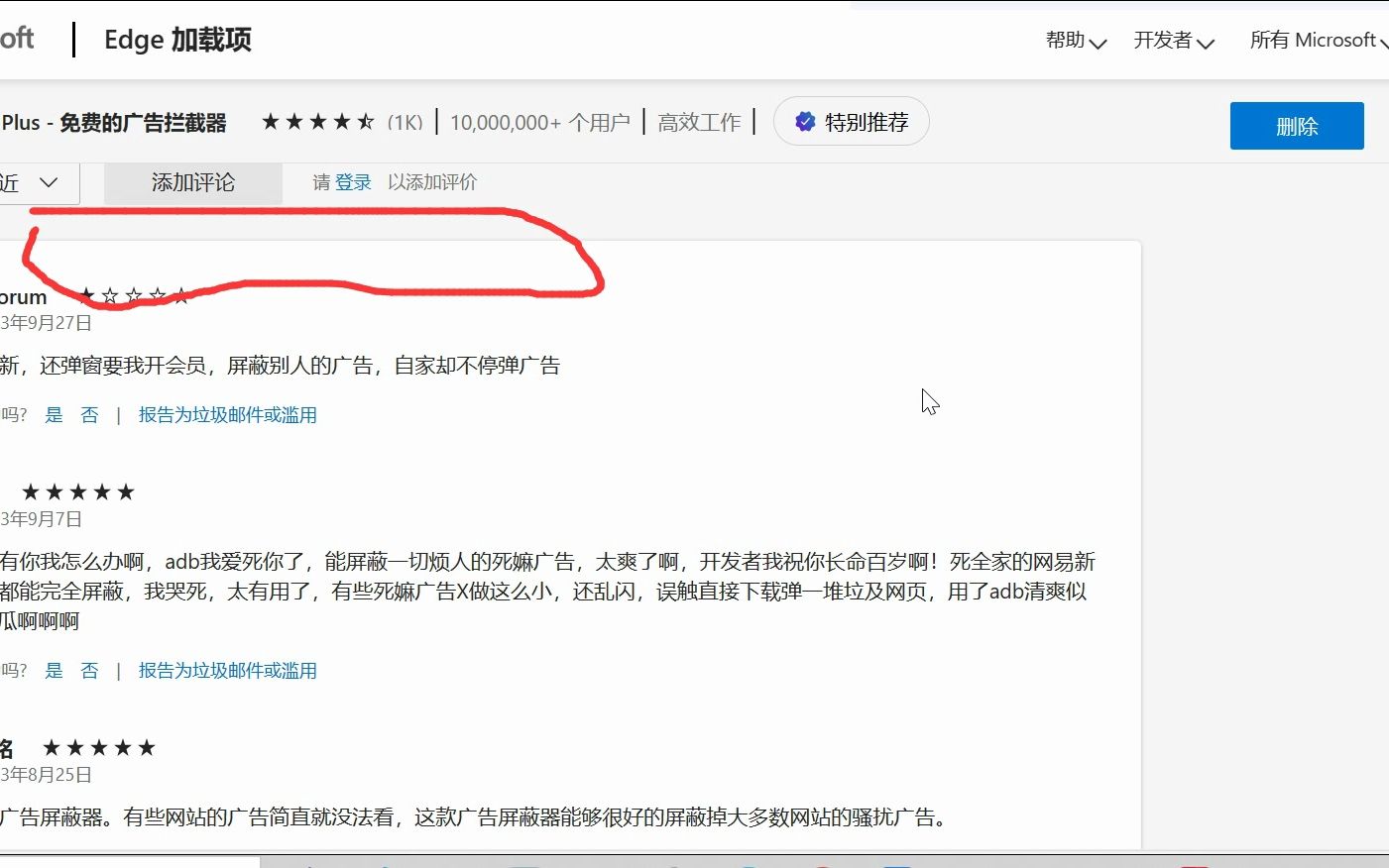Click the (1K) ratings count
Image resolution: width=1389 pixels, height=868 pixels.
tap(405, 122)
